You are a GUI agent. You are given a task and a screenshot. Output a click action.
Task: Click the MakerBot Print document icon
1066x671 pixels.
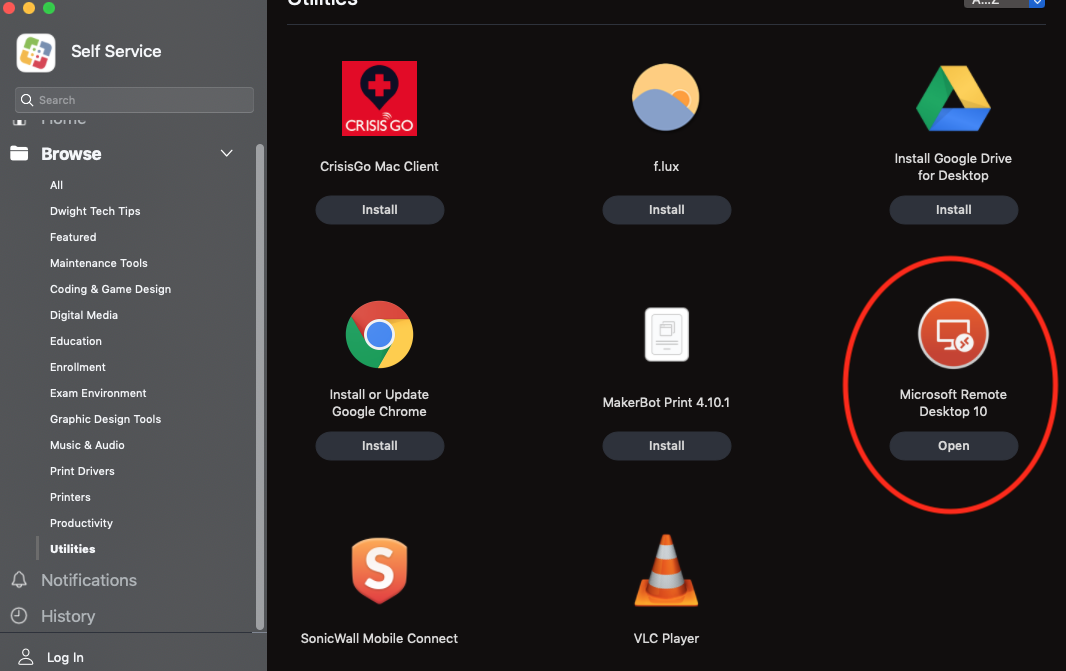click(x=666, y=334)
